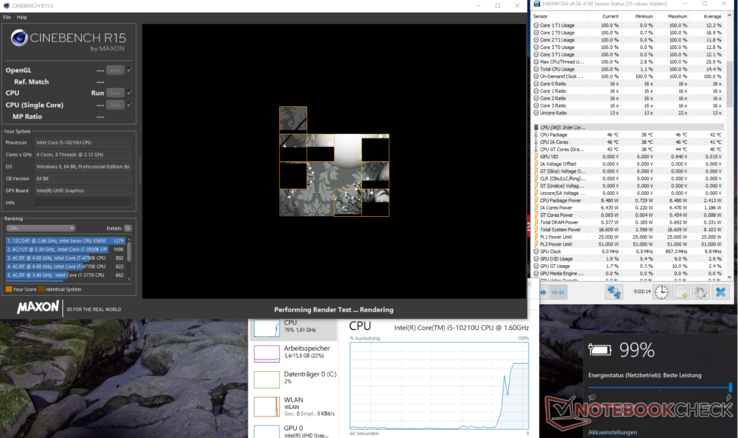
Task: Click the On-Demand Clock row in HWiNFO
Action: tap(628, 76)
